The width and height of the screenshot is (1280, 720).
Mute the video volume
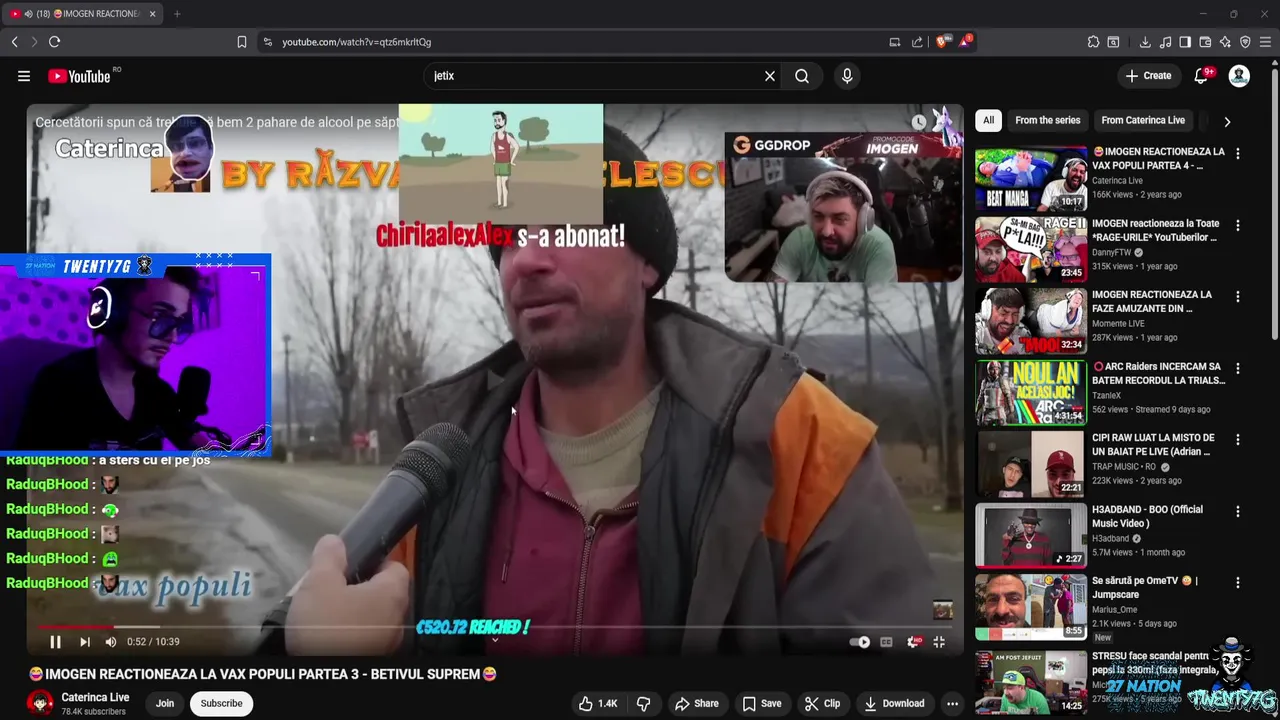[111, 642]
